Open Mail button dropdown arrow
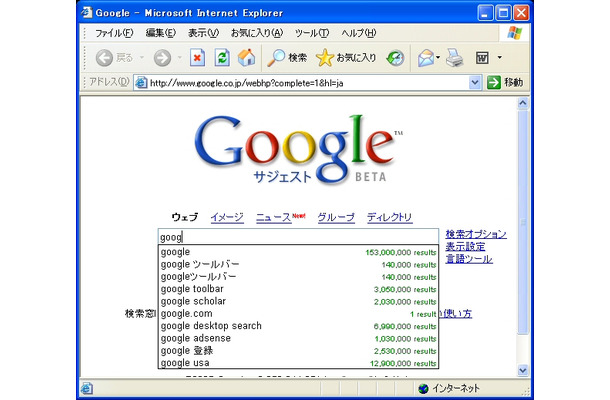 click(x=438, y=58)
